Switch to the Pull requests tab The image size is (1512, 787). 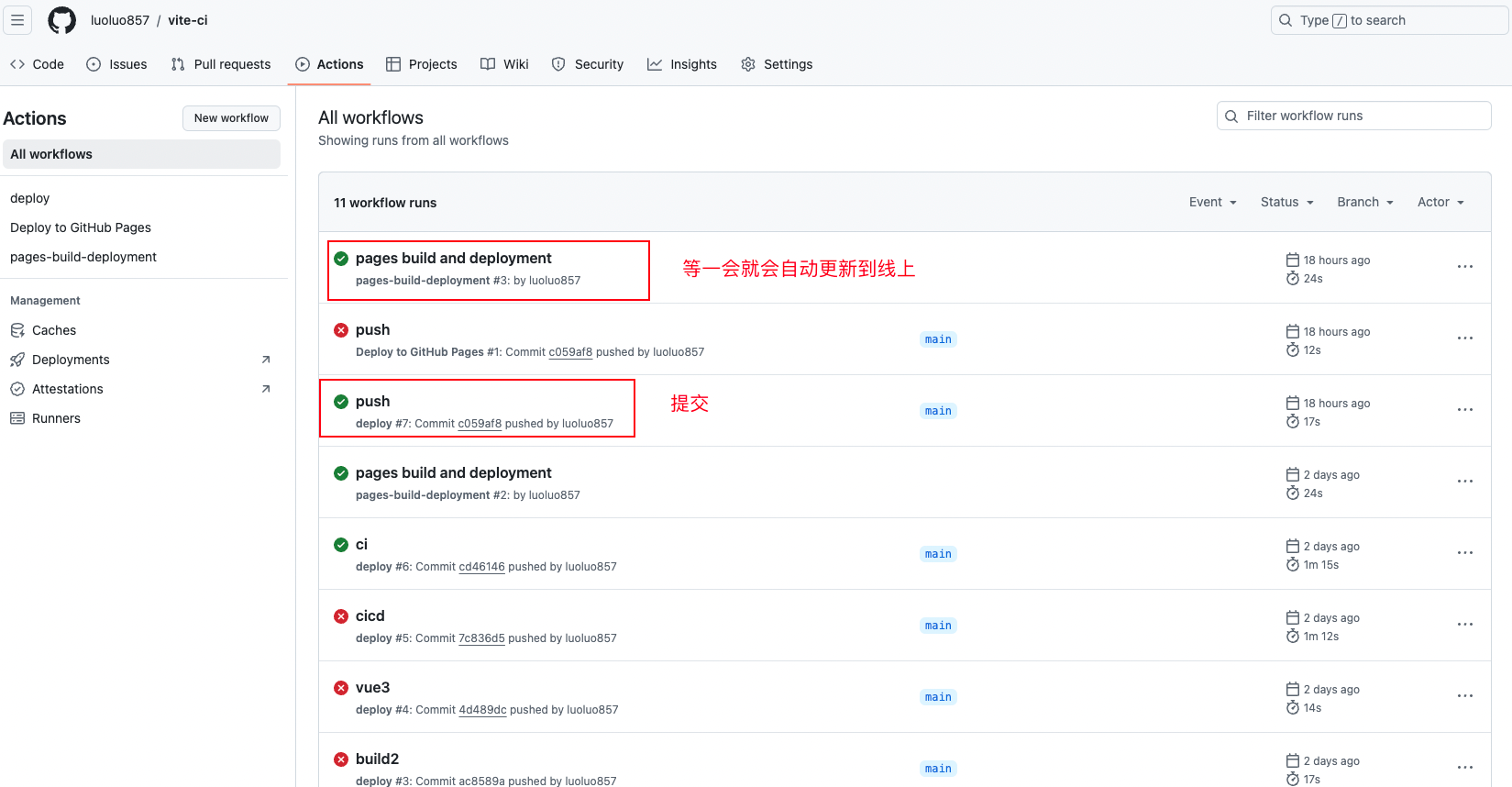coord(221,64)
